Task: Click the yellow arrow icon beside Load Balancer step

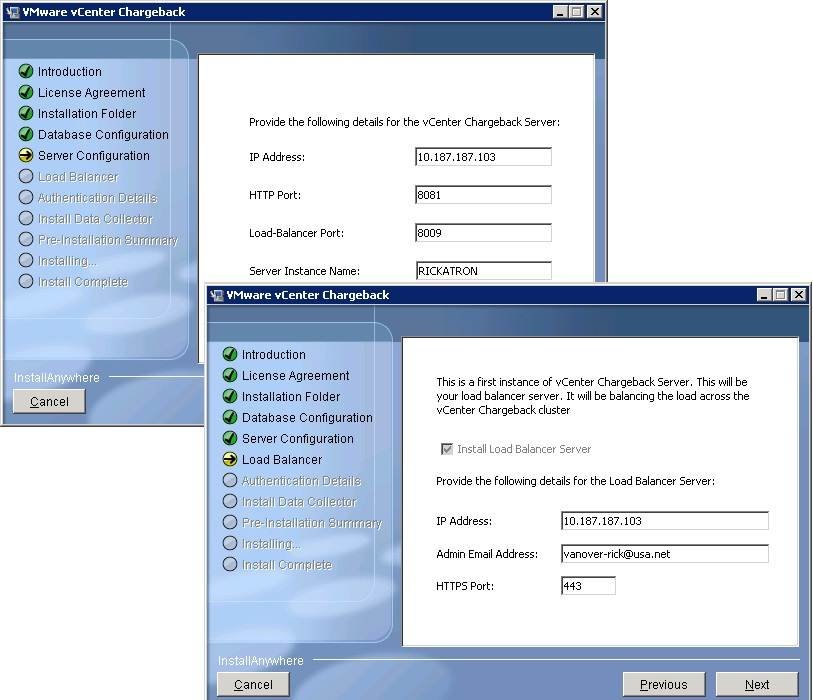Action: (230, 460)
